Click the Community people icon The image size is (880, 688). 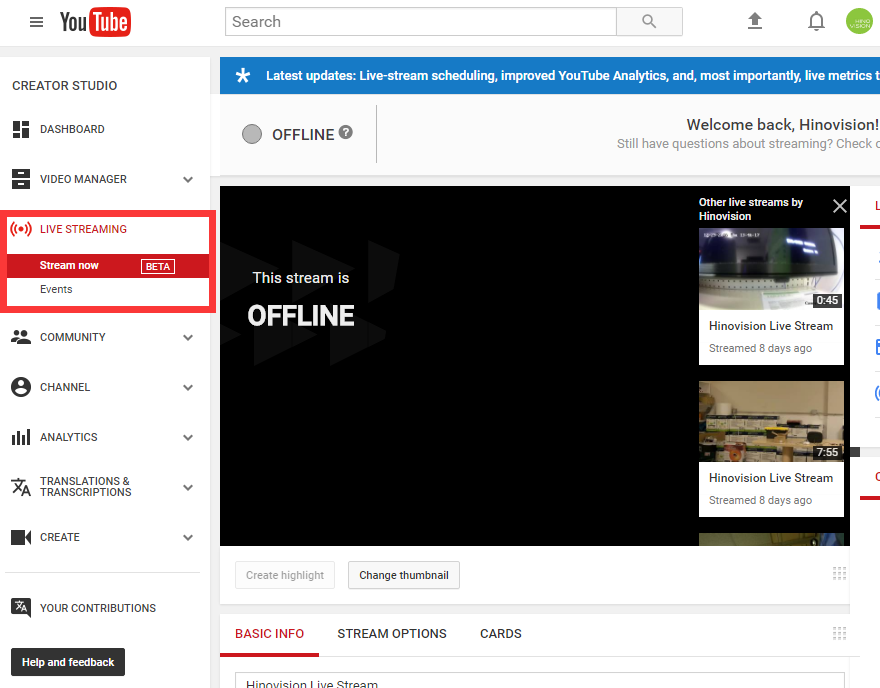21,337
